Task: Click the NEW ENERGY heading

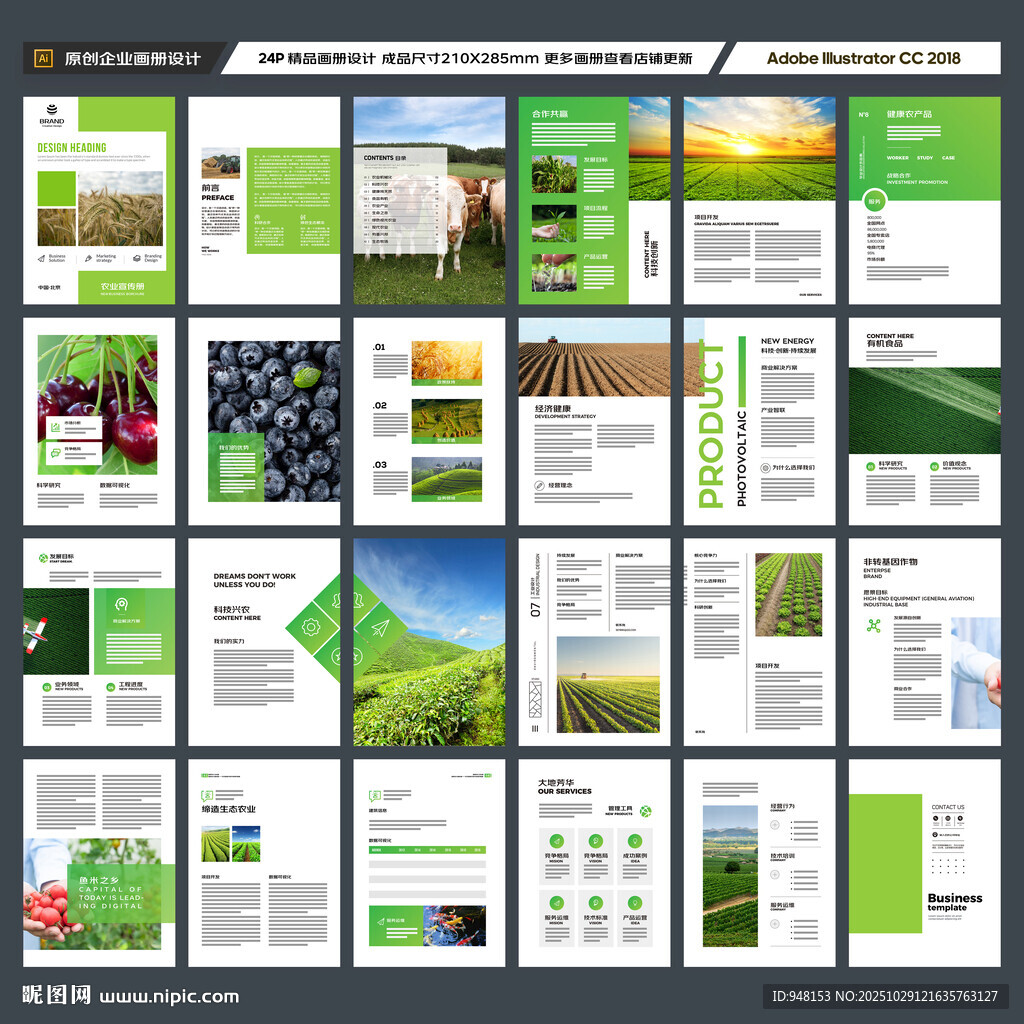Action: coord(788,341)
